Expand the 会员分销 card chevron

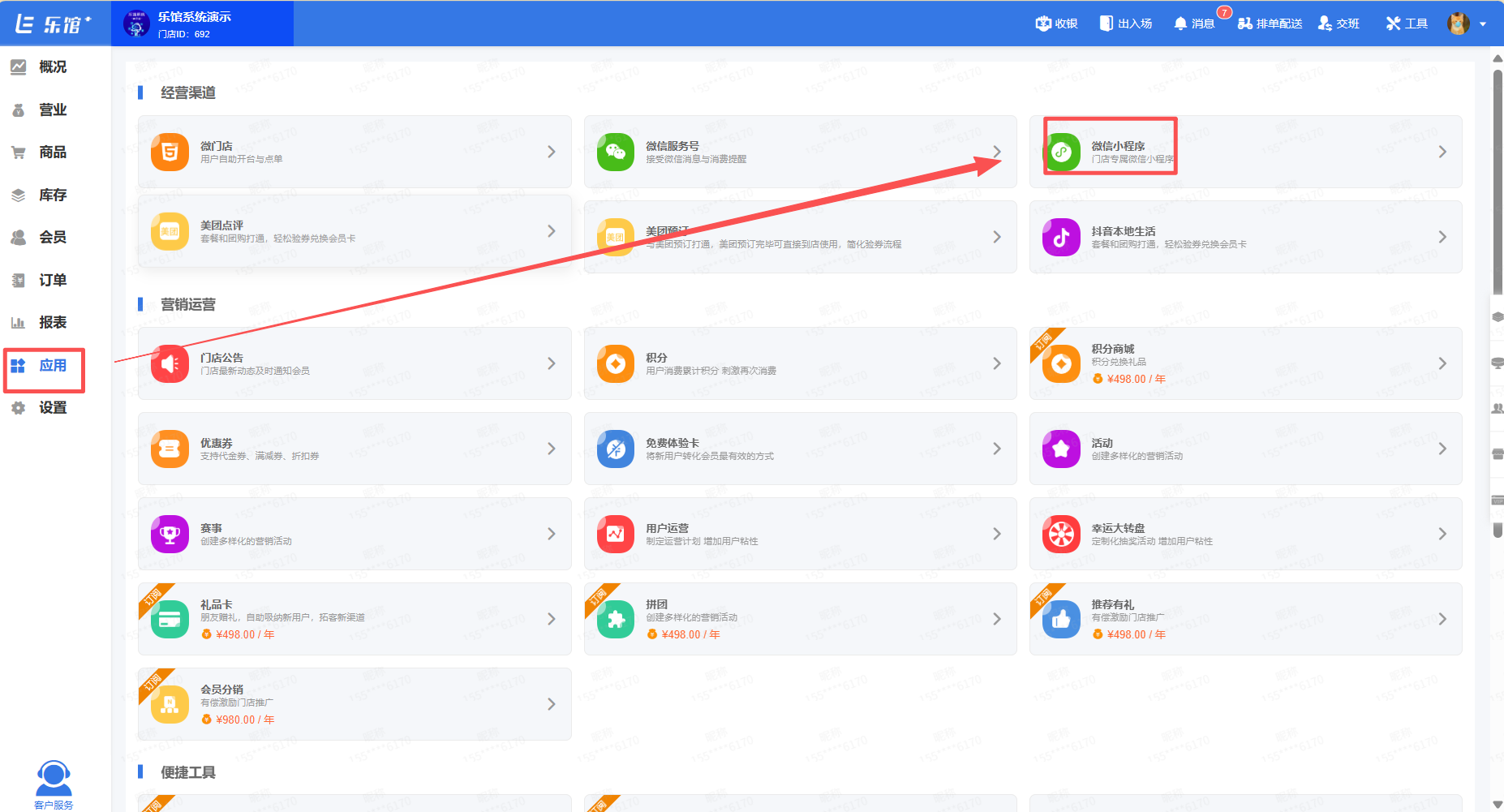pos(552,704)
